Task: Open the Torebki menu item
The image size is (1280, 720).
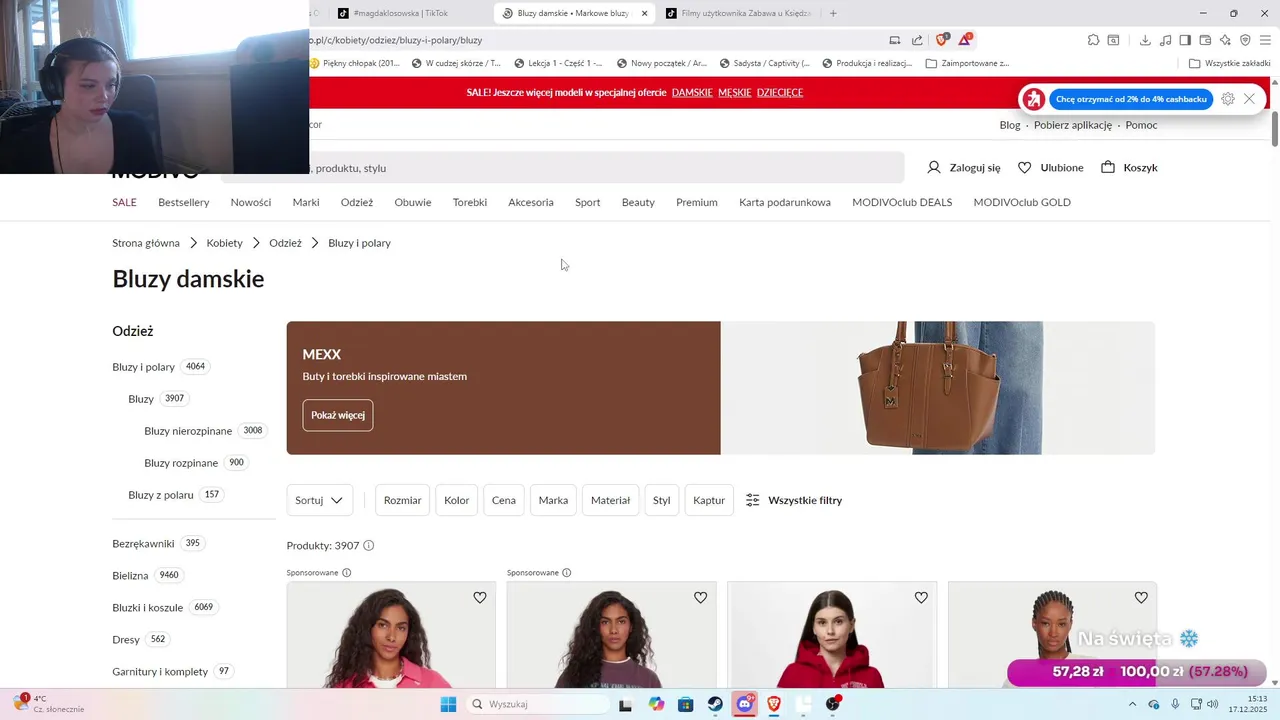Action: tap(470, 202)
